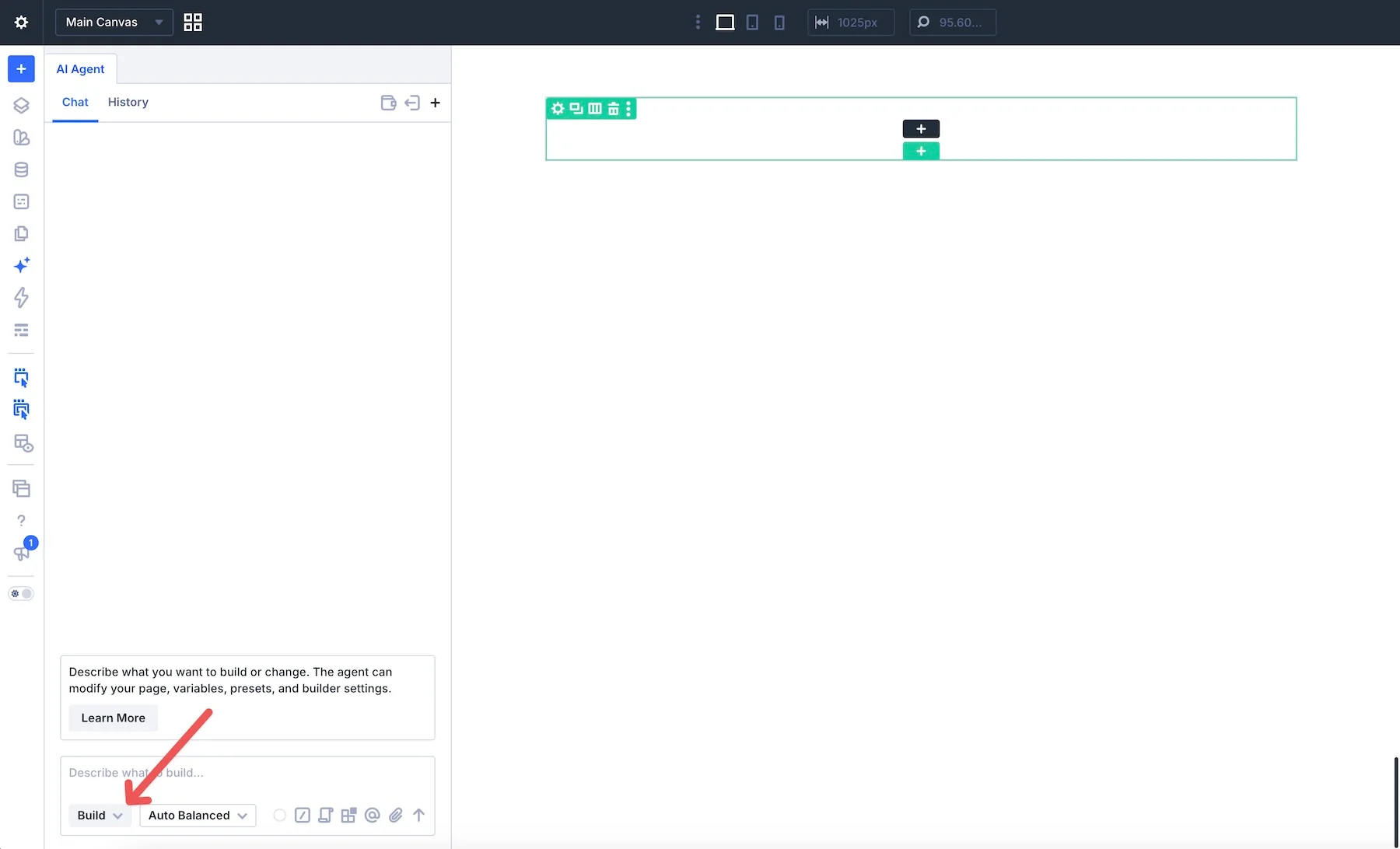Switch to desktop viewport preview
1400x849 pixels.
tap(725, 22)
